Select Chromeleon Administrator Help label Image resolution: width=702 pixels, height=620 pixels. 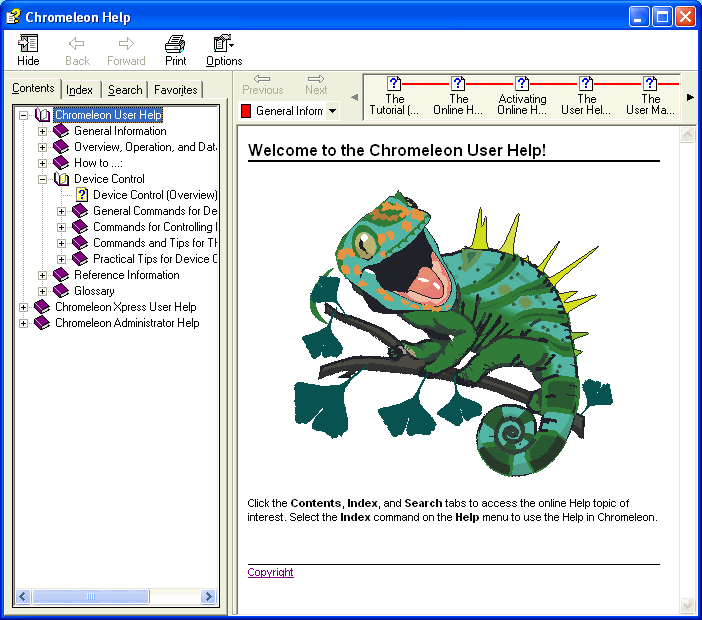pos(127,323)
